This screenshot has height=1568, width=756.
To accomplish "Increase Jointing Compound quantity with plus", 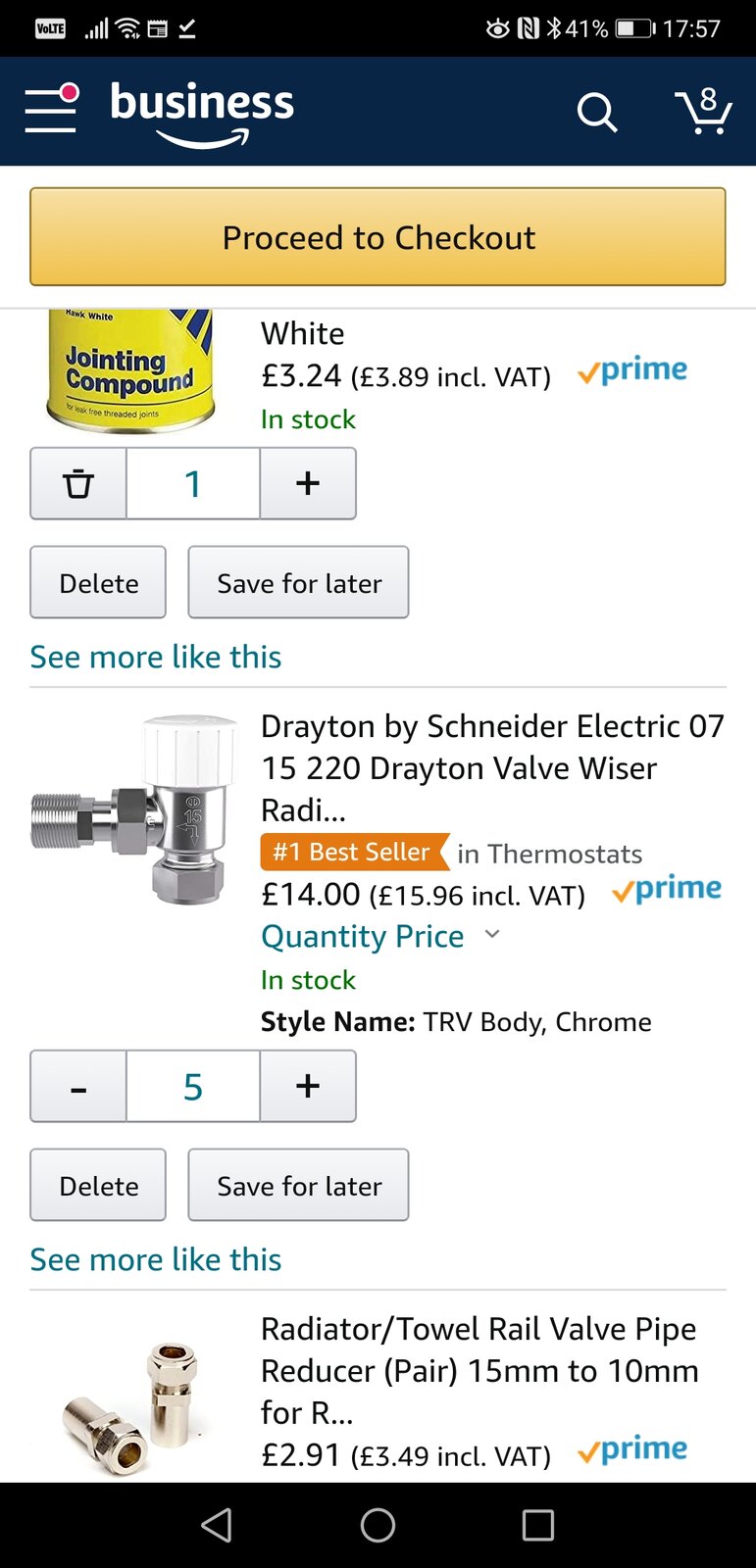I will point(308,483).
